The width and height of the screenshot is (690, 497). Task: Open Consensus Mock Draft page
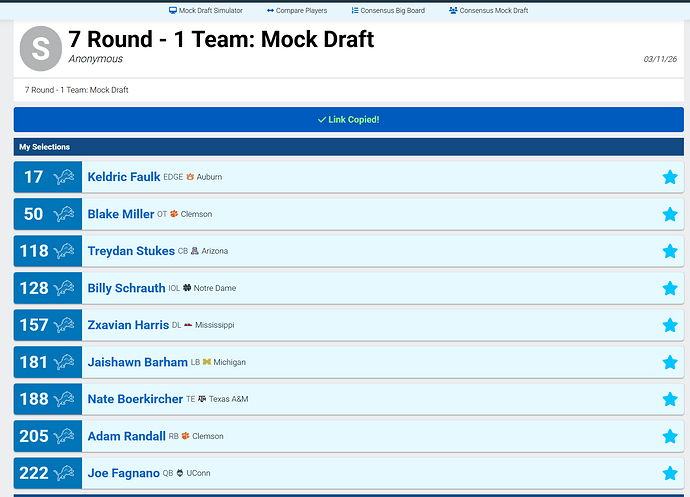[488, 10]
